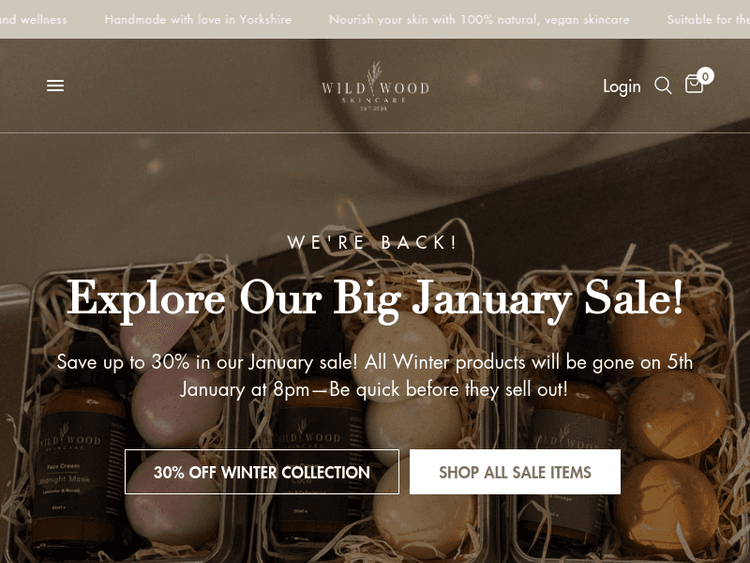
Task: Click the Explore Our Big January Sale headline
Action: pyautogui.click(x=375, y=299)
